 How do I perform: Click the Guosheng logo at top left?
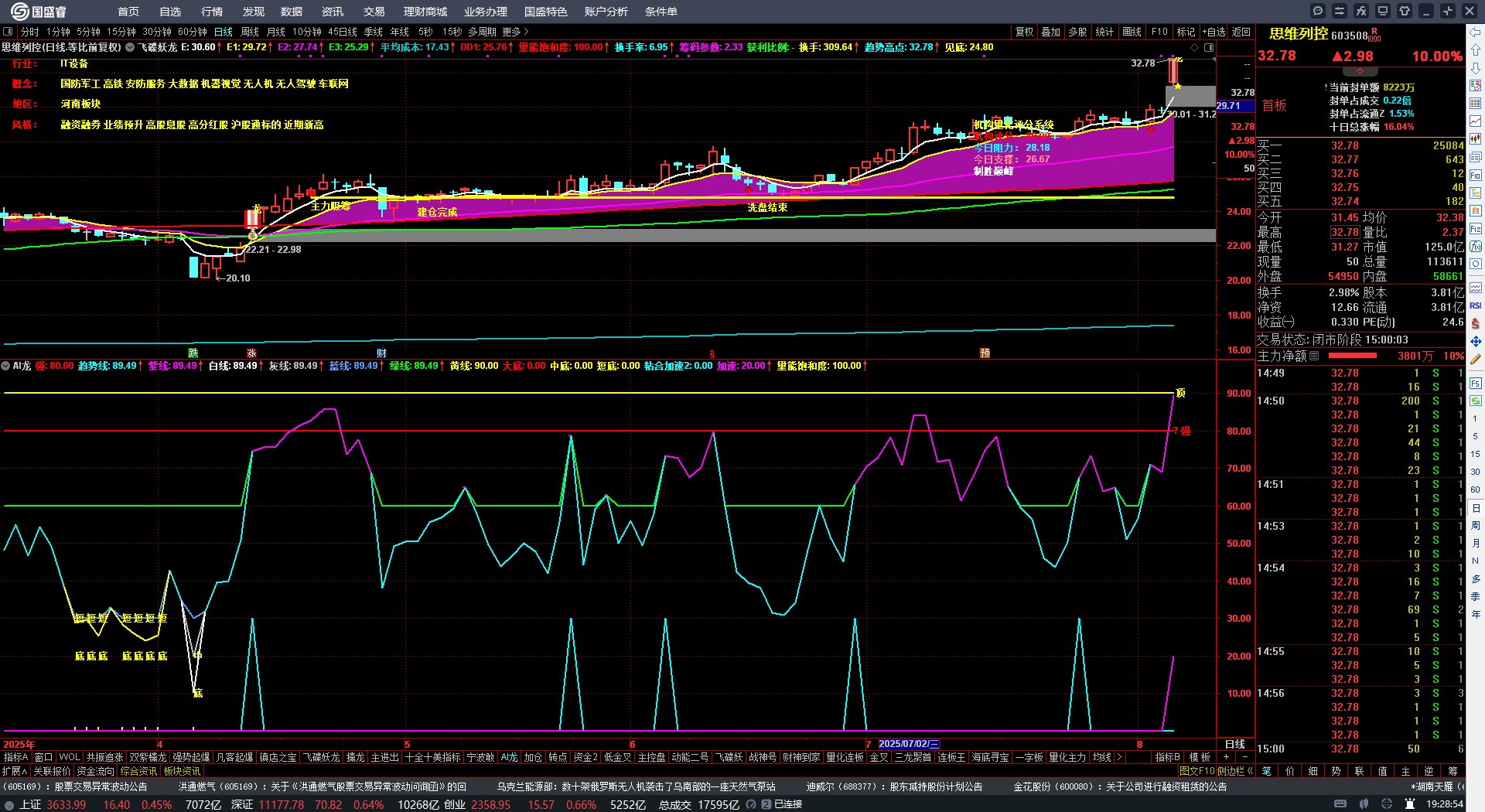pos(39,12)
